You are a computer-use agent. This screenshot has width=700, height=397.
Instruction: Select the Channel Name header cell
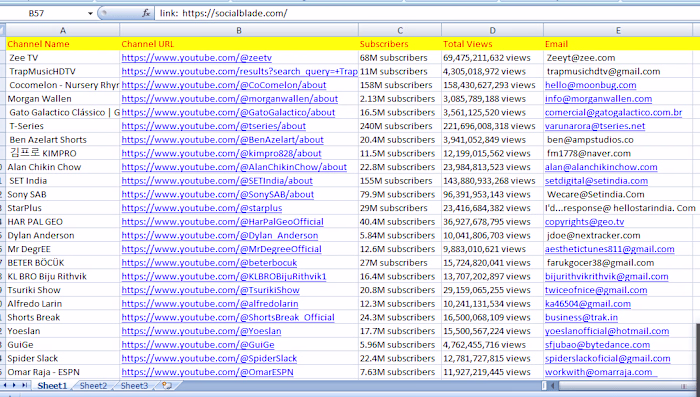point(63,44)
